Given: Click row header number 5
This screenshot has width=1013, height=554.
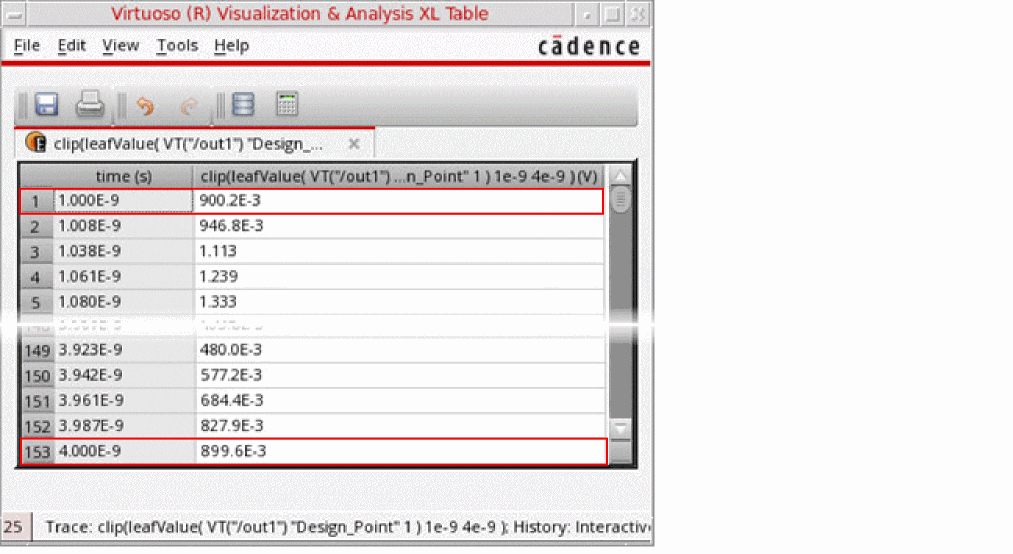Looking at the screenshot, I should click(37, 302).
